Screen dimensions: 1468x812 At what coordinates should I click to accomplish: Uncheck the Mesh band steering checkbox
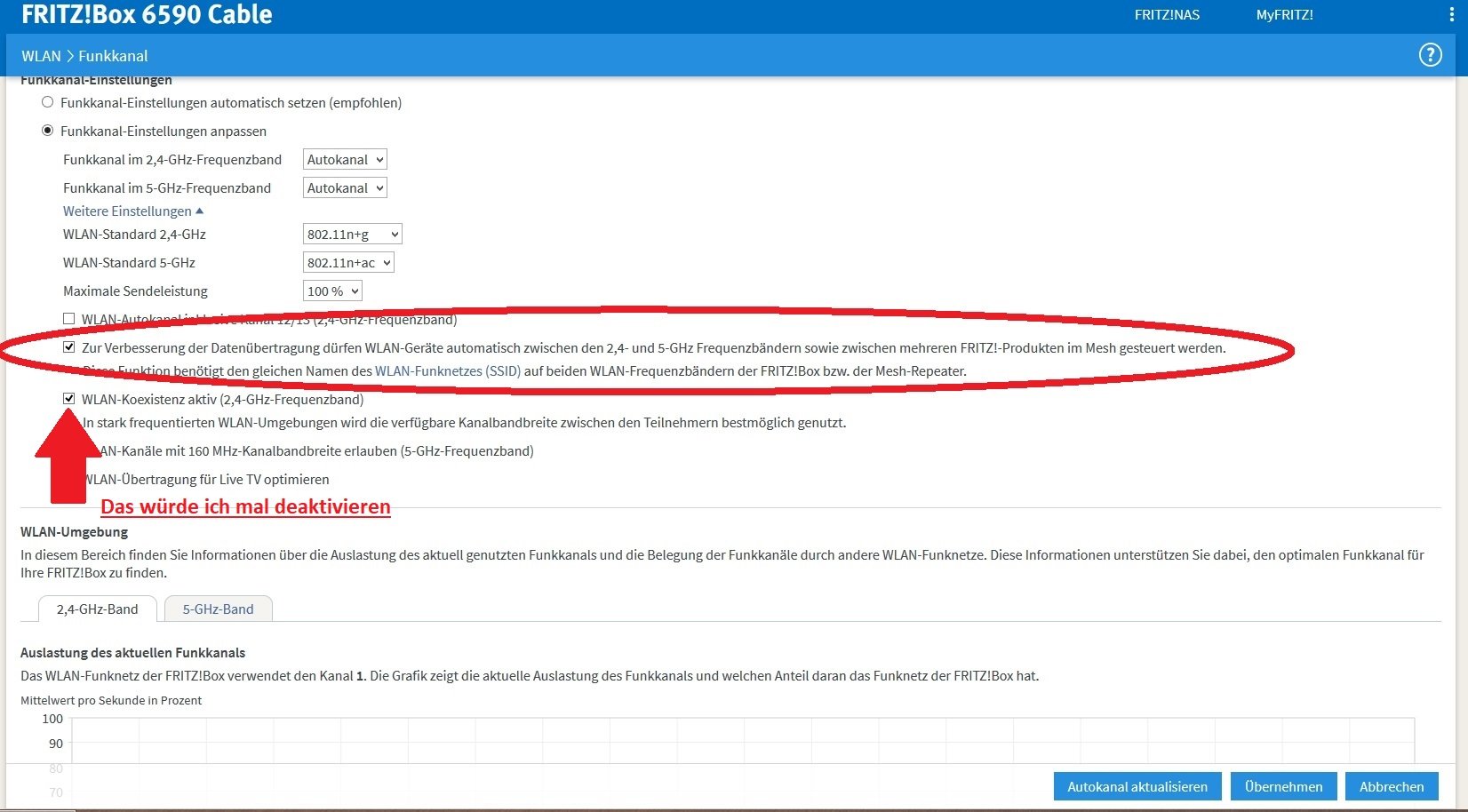[68, 347]
